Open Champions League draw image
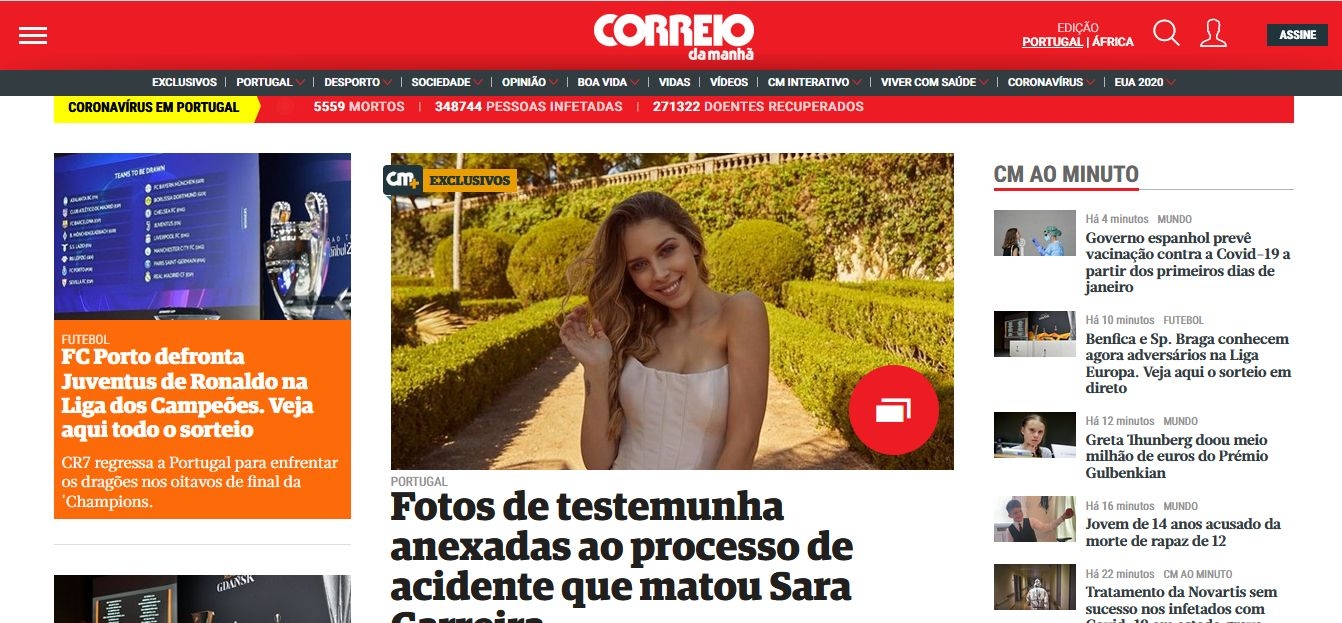The height and width of the screenshot is (623, 1342). [x=202, y=236]
